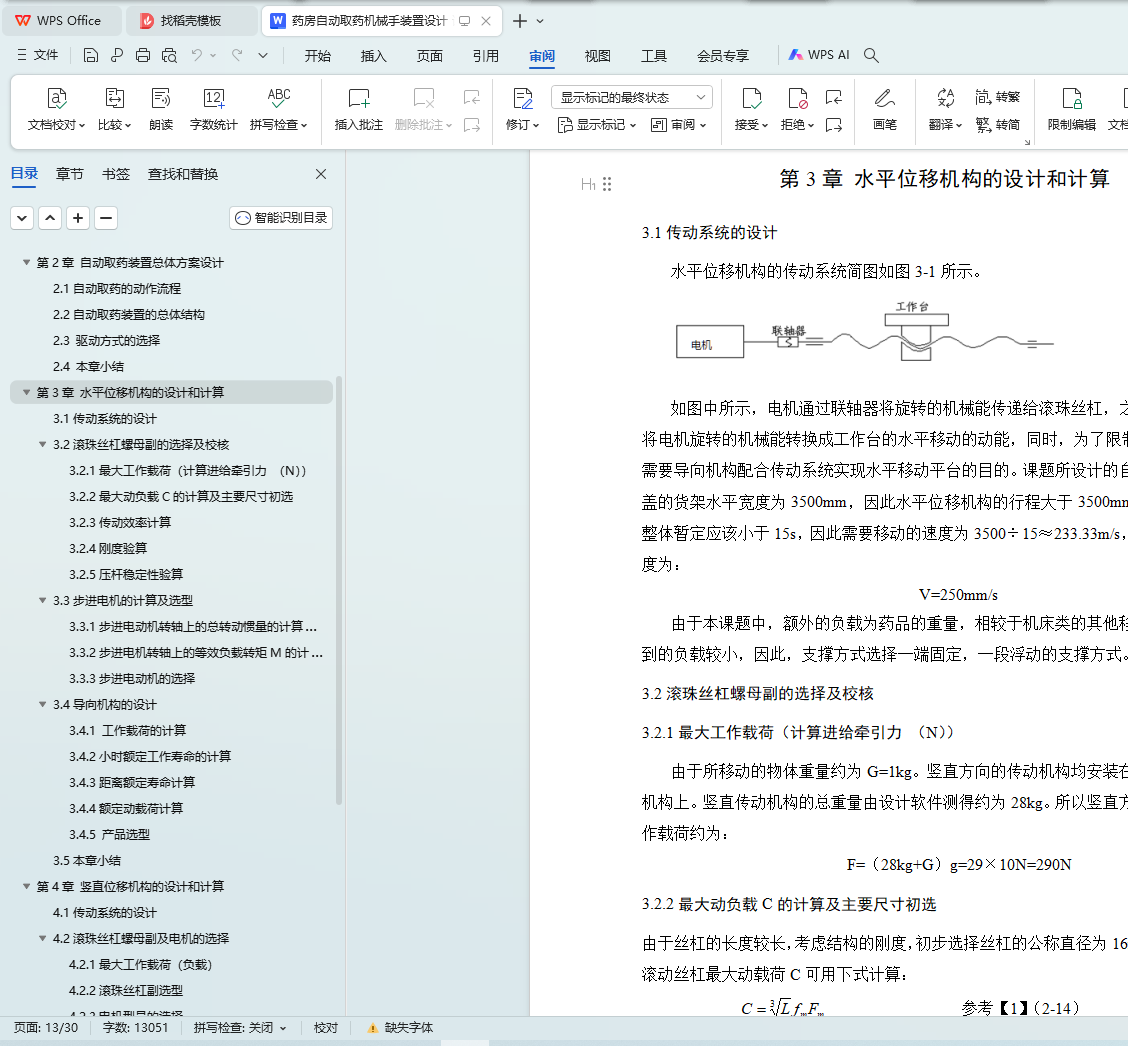
Task: Collapse section 3.2 滚珠丝杠螺母副 in outline
Action: [42, 445]
